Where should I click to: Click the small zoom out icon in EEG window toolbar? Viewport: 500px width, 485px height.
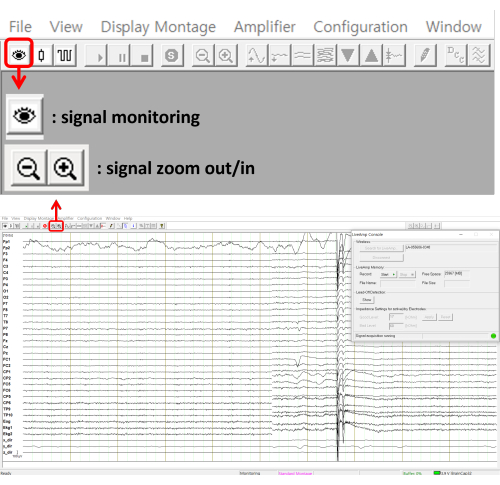(53, 226)
